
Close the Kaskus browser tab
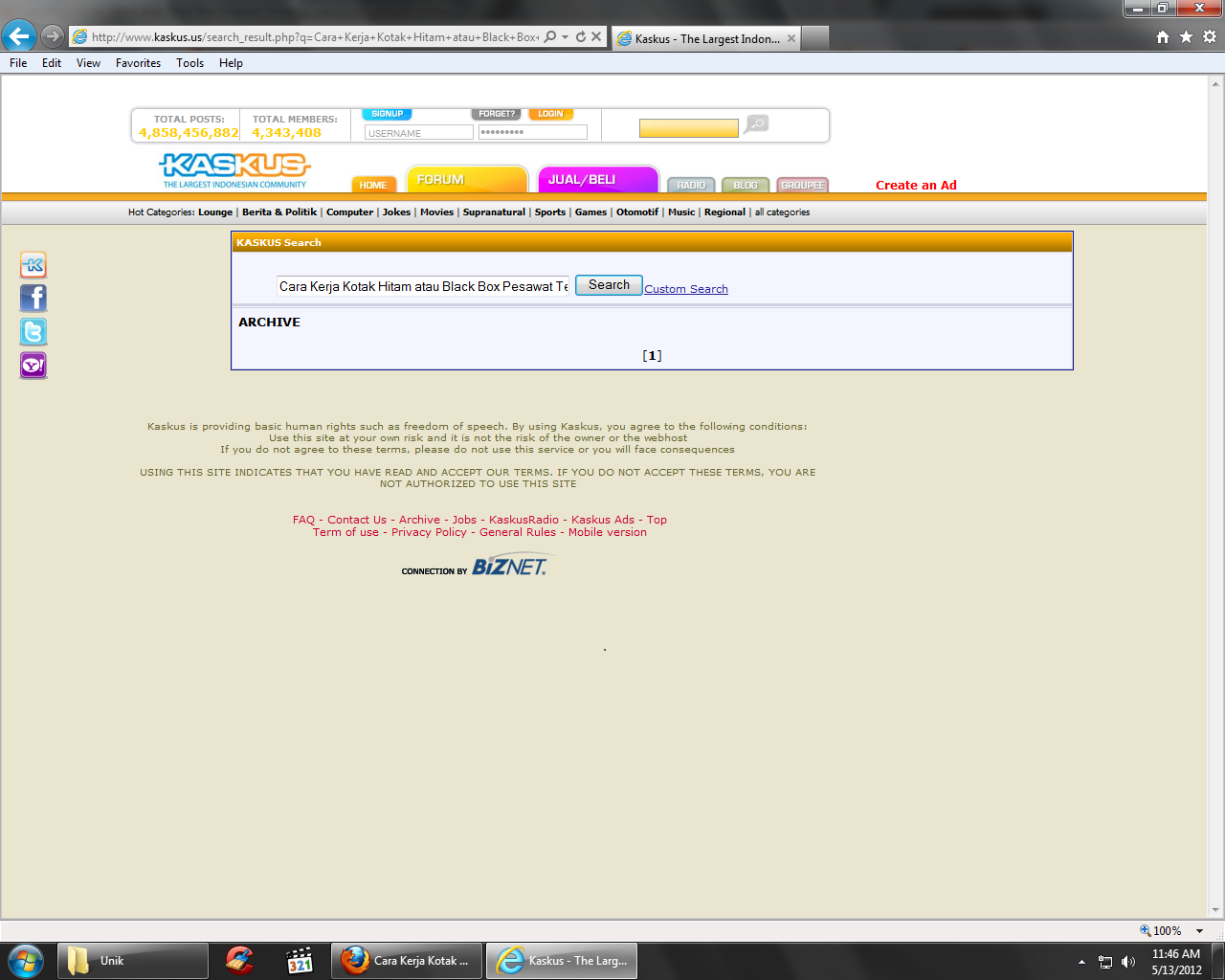point(791,38)
